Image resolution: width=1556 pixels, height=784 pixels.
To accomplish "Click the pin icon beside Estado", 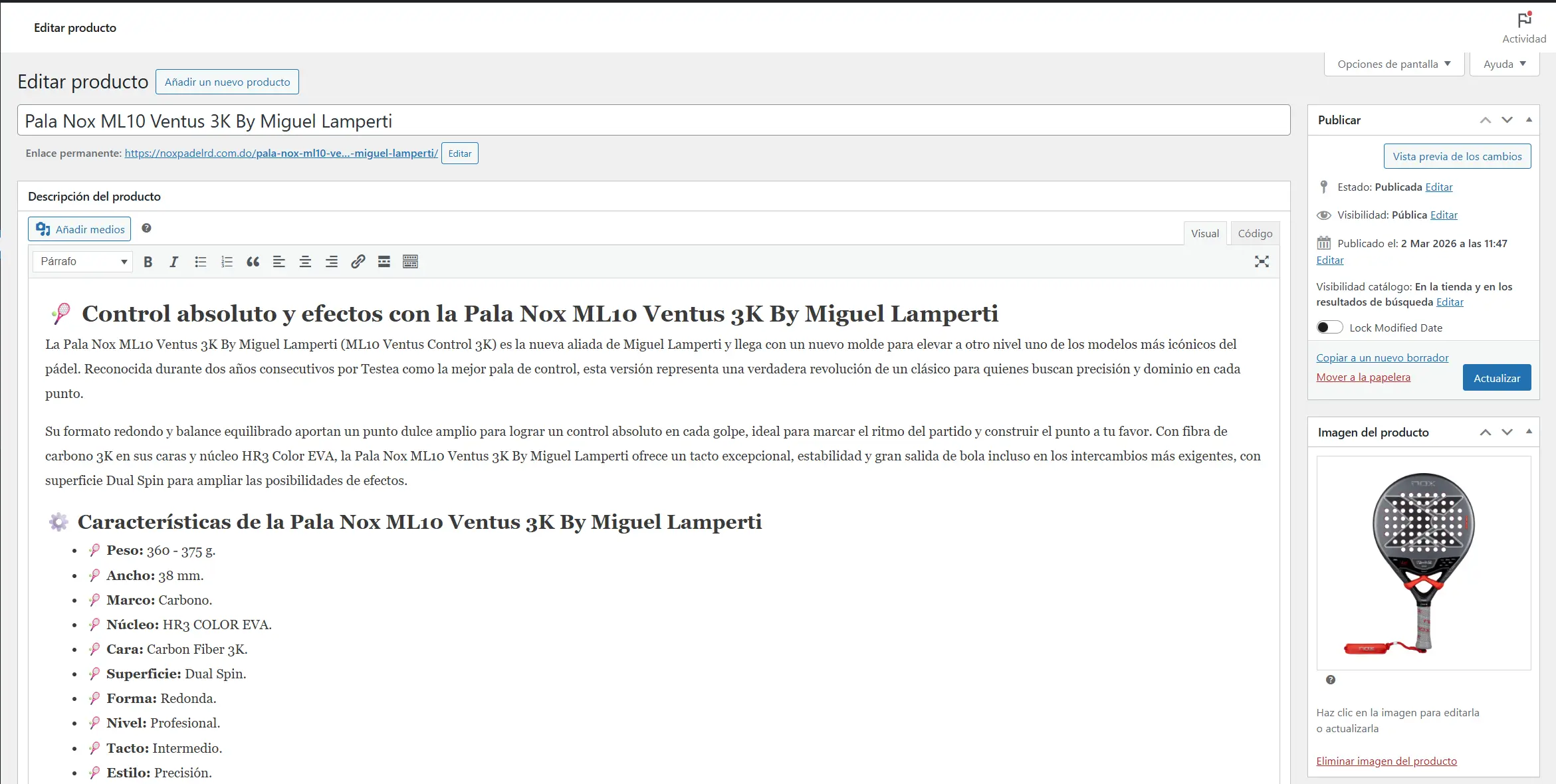I will tap(1324, 187).
